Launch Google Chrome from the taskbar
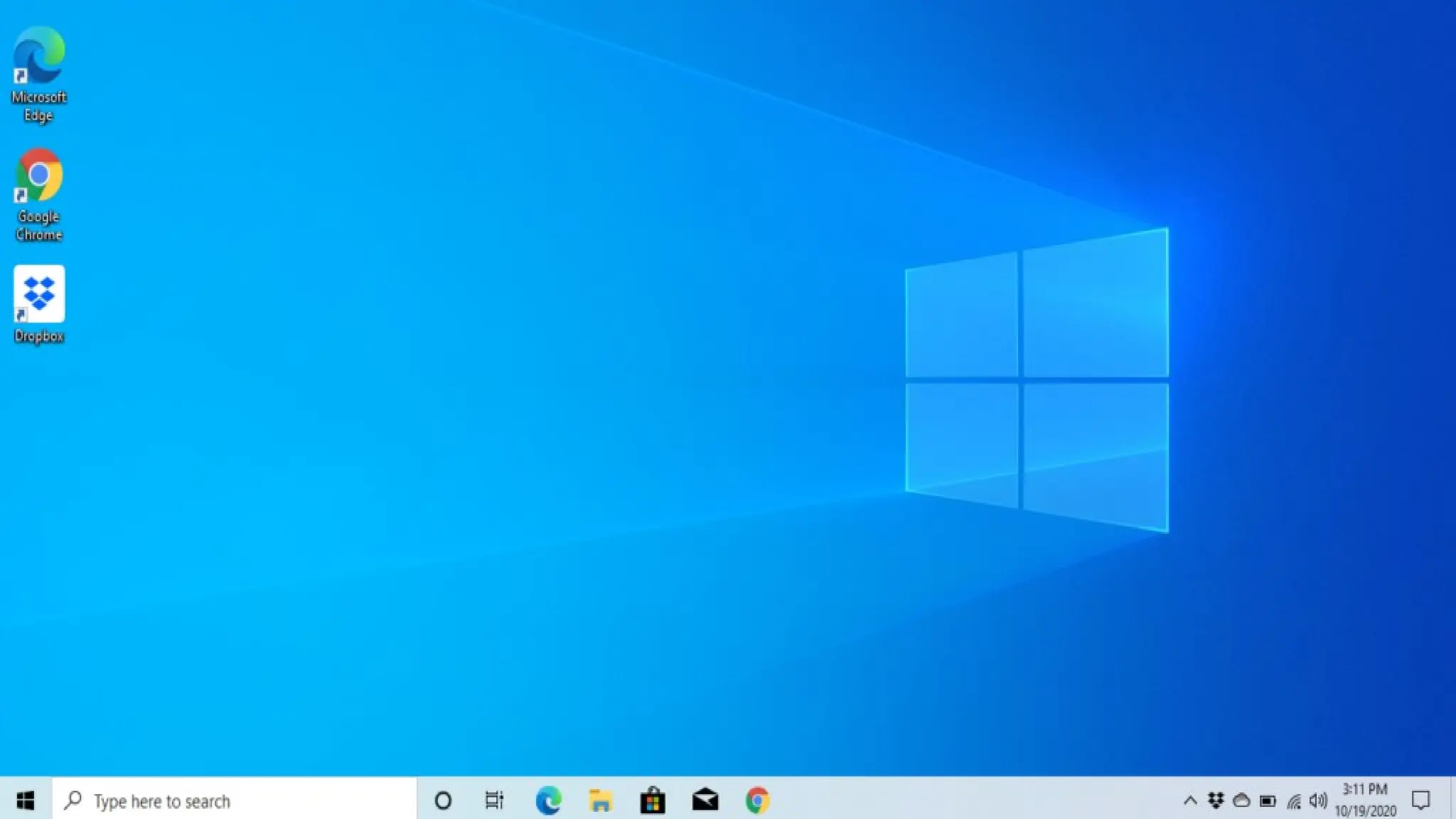Screen dimensions: 1456x819 point(758,801)
